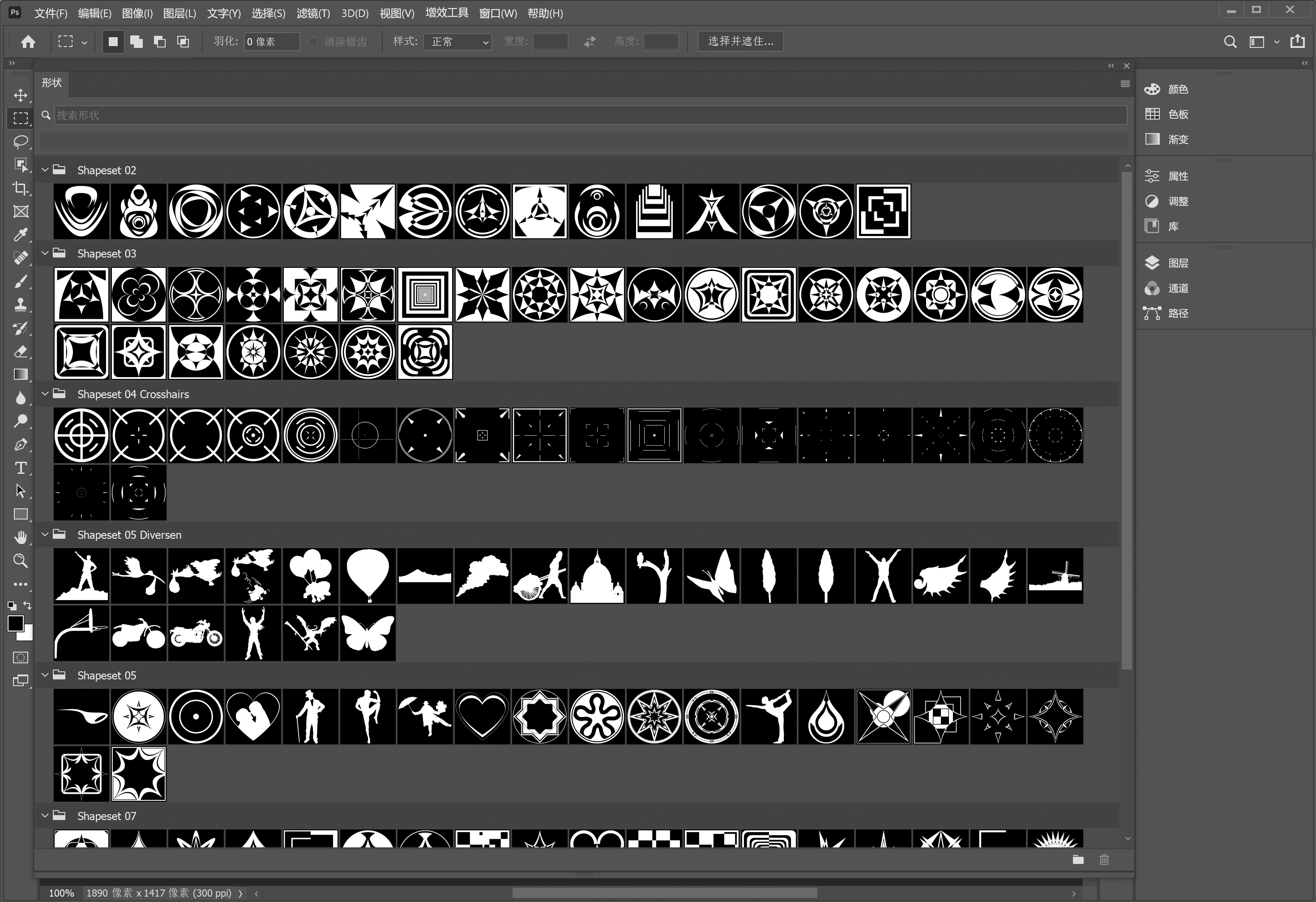The height and width of the screenshot is (902, 1316).
Task: Select the Hand tool
Action: pos(21,537)
